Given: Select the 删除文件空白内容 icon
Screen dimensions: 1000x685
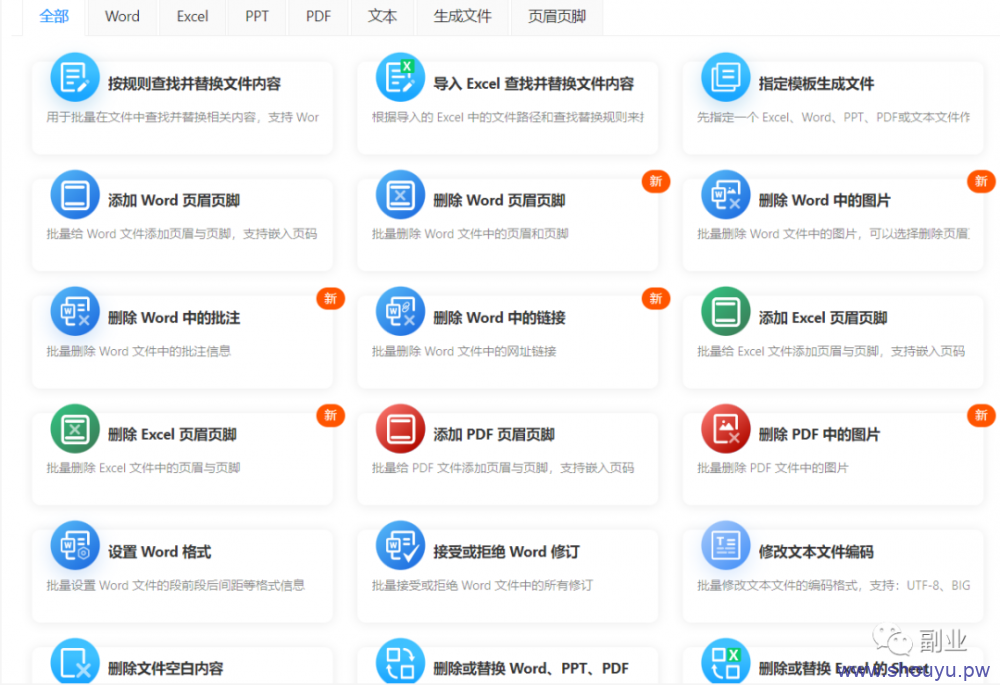Looking at the screenshot, I should [75, 661].
